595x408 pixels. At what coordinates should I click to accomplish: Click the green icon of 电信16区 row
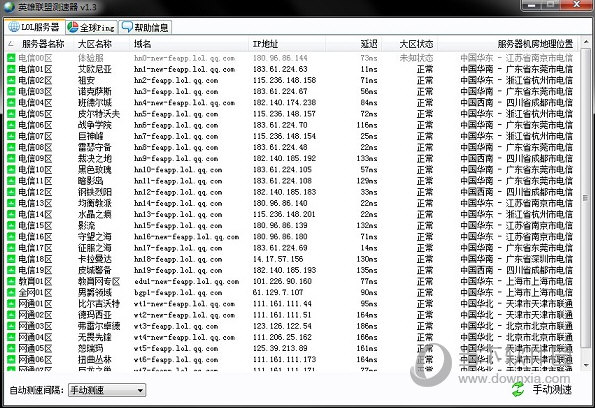pyautogui.click(x=11, y=236)
